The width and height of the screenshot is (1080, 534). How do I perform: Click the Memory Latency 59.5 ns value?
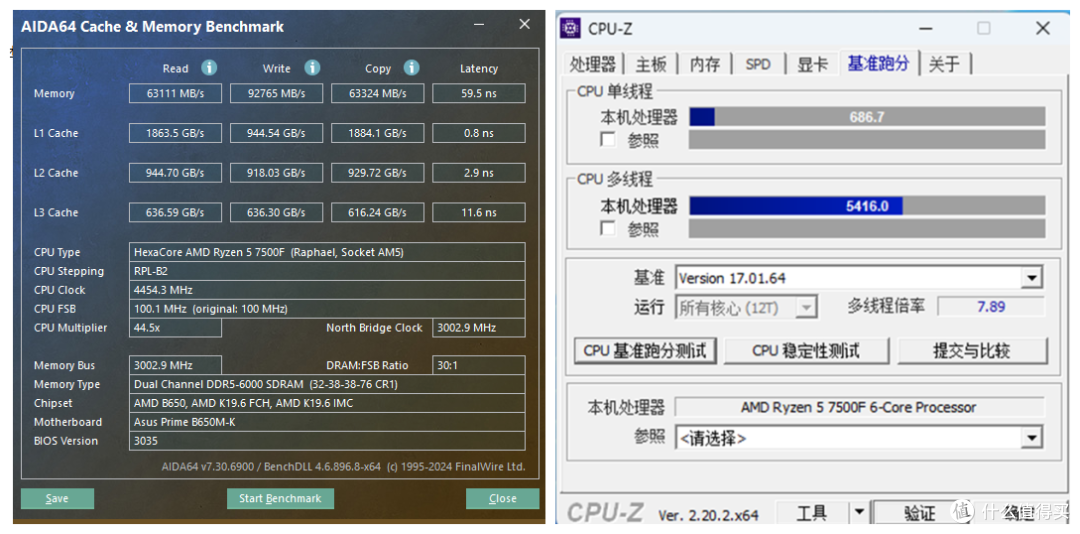pos(479,94)
